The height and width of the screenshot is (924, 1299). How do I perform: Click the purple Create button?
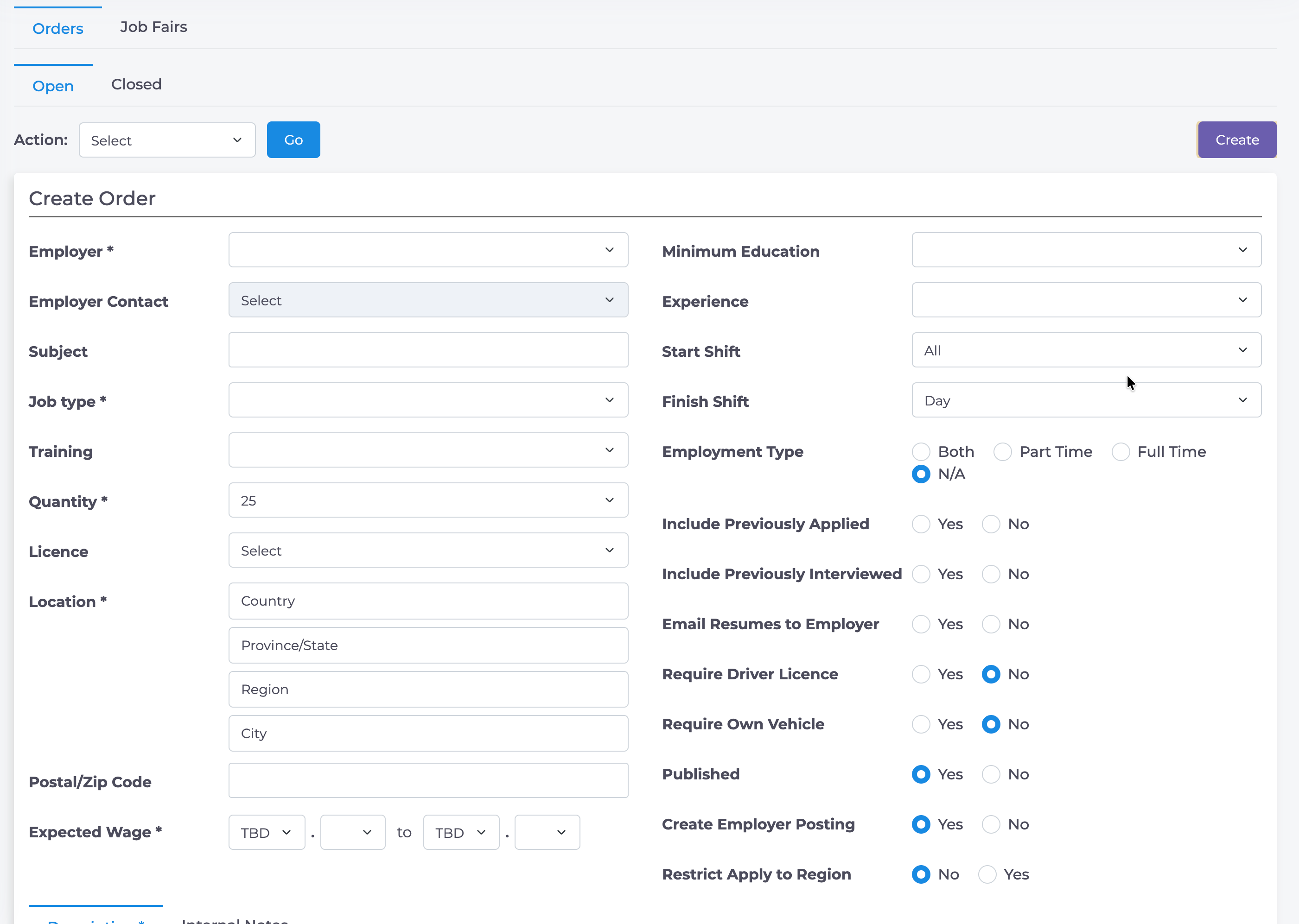click(x=1236, y=140)
